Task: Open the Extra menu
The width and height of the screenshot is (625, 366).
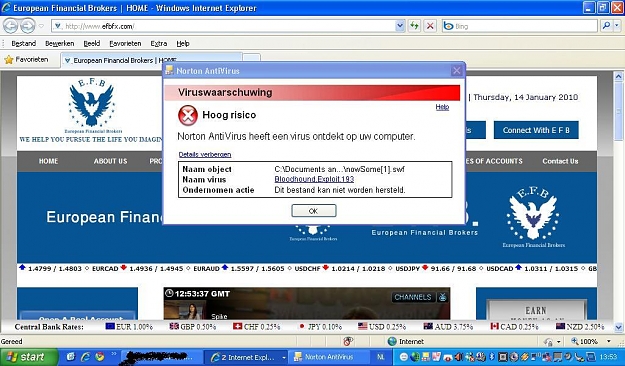Action: [159, 43]
